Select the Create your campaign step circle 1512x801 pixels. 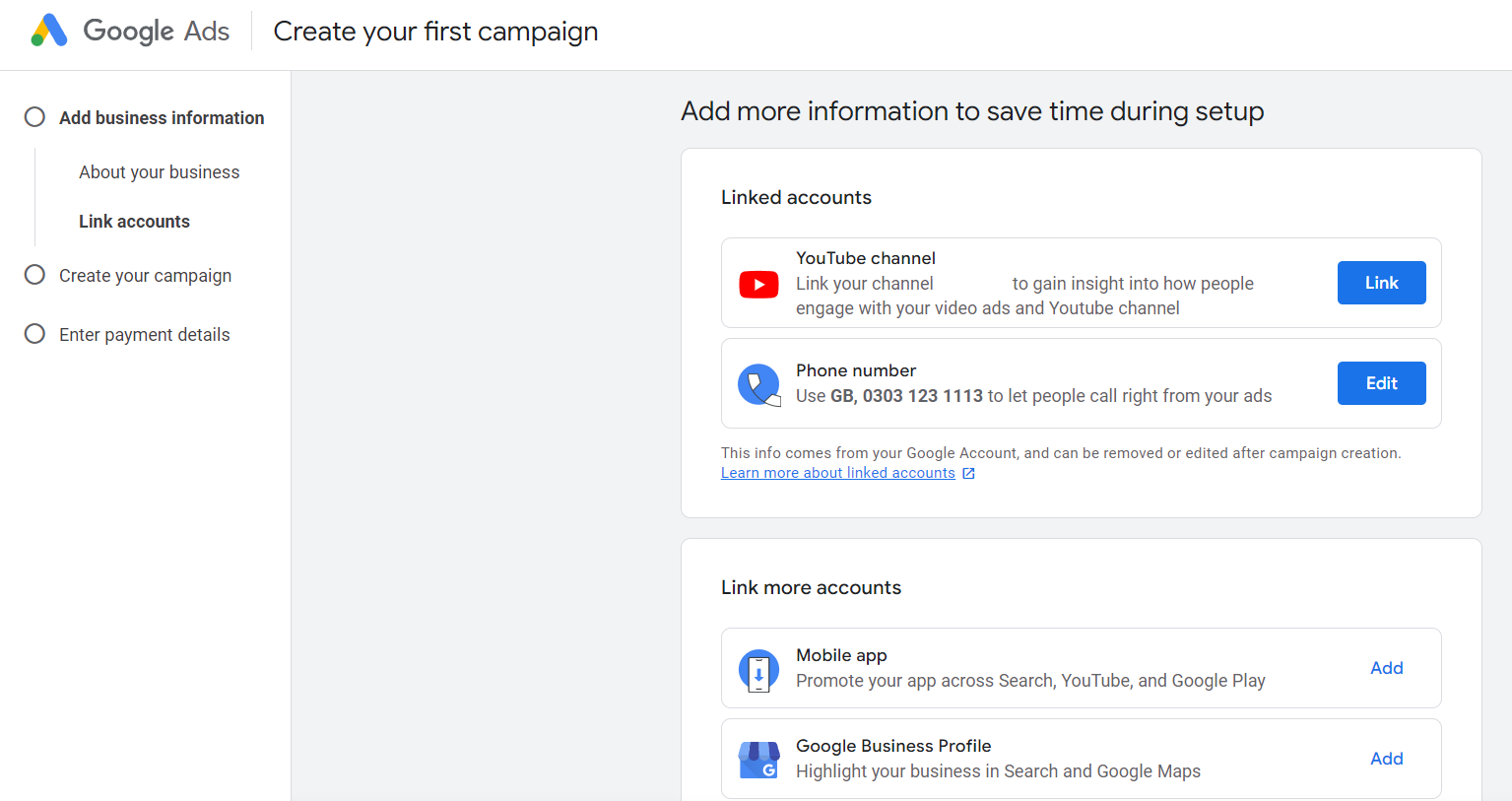coord(34,275)
